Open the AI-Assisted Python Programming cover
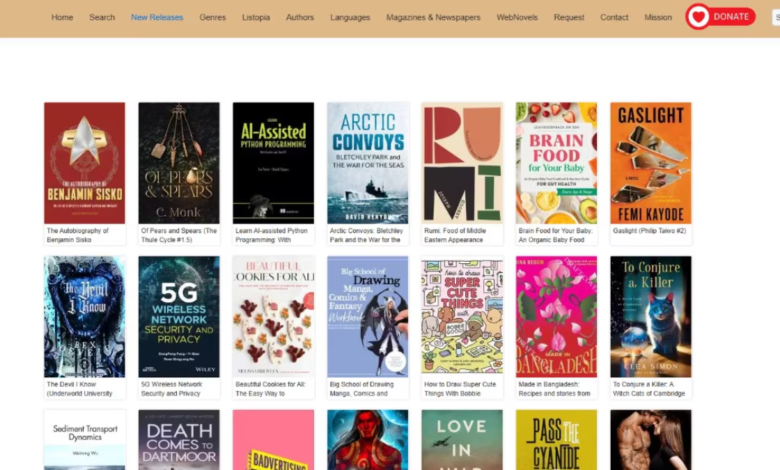This screenshot has height=470, width=780. coord(273,163)
